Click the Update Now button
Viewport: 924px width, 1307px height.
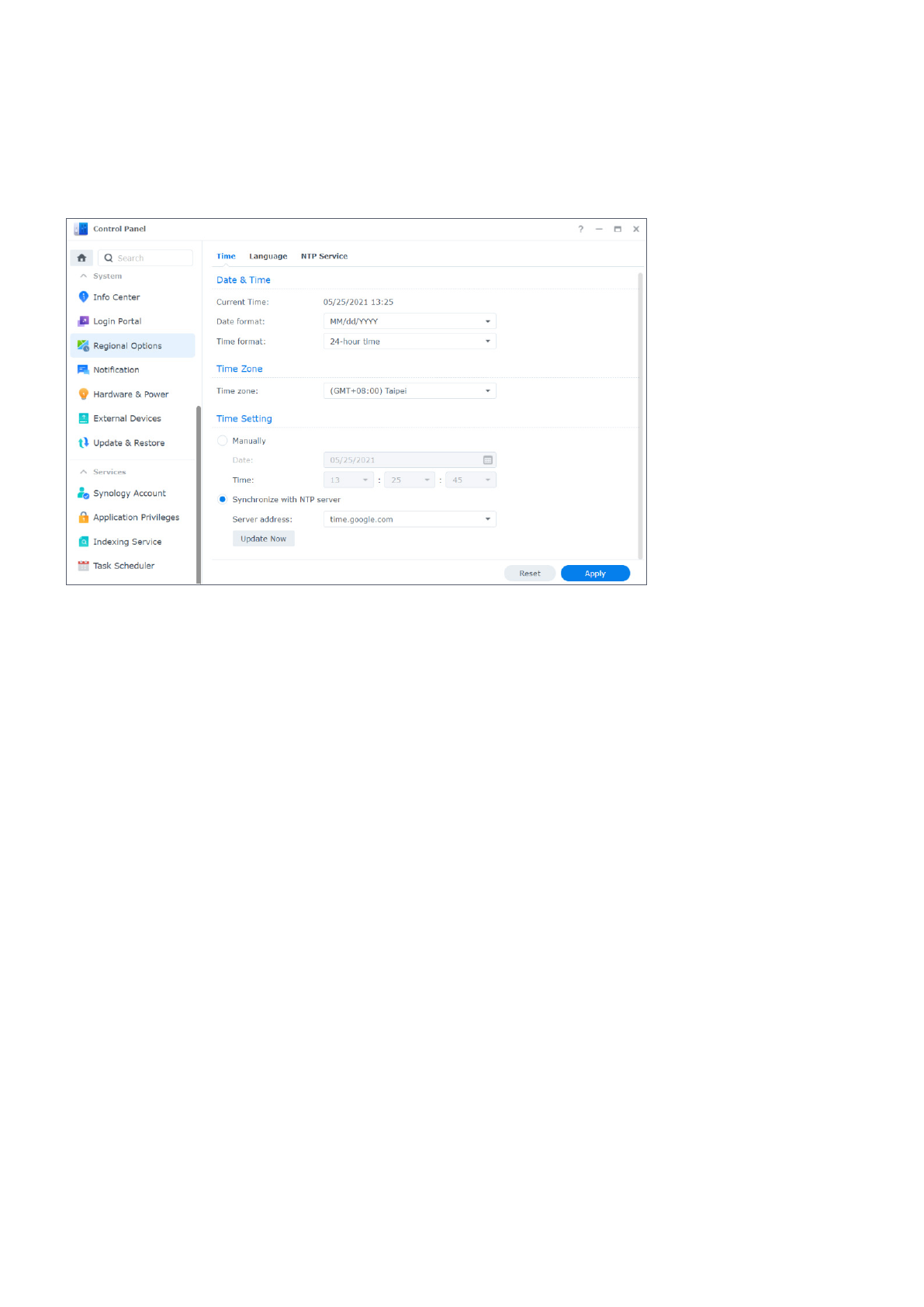point(263,539)
